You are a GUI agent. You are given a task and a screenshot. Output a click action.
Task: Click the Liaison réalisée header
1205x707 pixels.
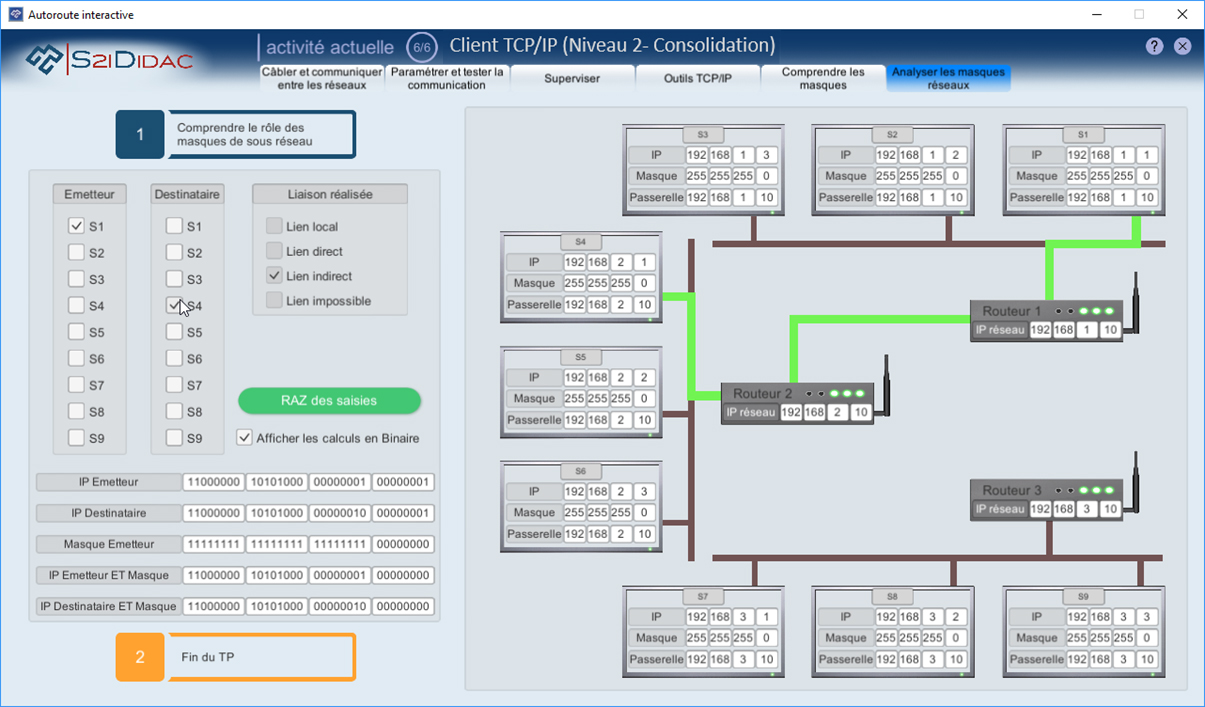330,194
